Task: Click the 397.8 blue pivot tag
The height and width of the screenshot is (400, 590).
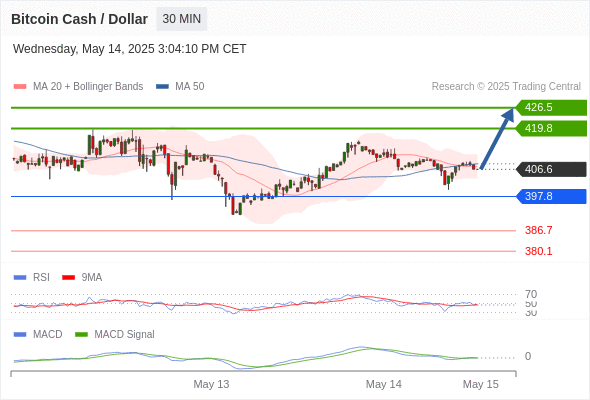Action: 551,196
